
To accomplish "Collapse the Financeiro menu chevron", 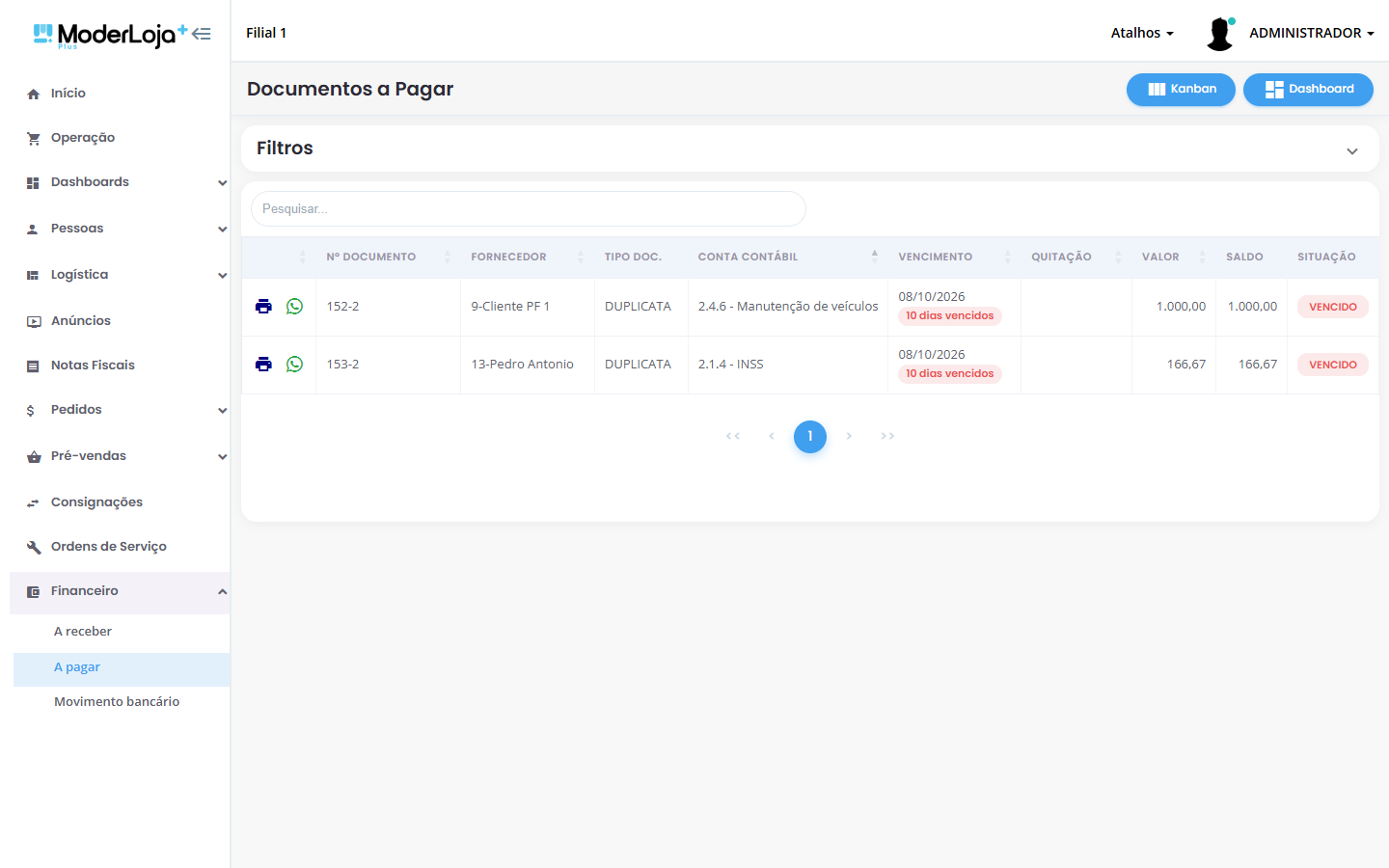I will (x=222, y=591).
